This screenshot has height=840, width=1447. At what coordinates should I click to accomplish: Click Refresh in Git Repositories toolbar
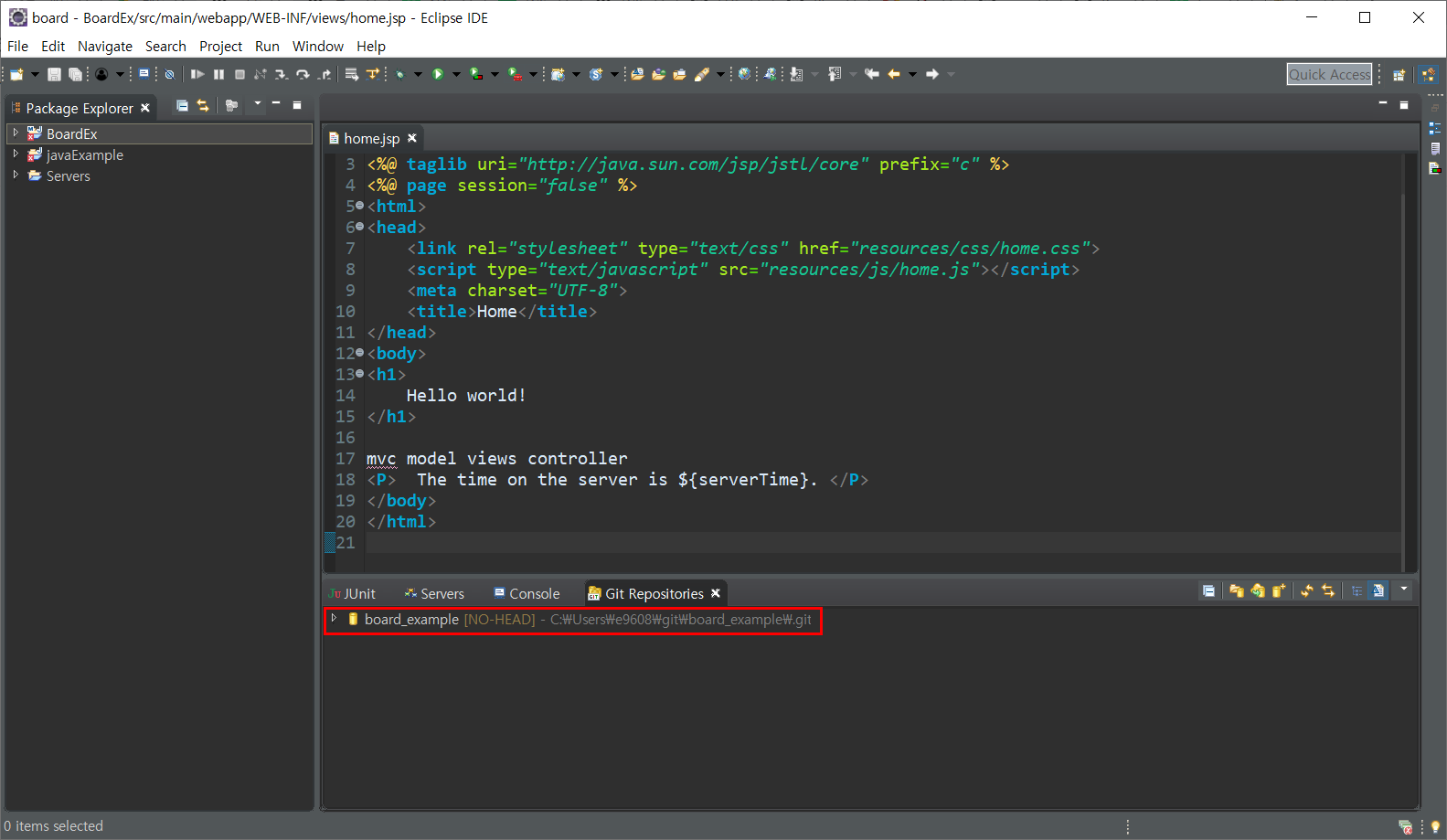tap(1307, 591)
